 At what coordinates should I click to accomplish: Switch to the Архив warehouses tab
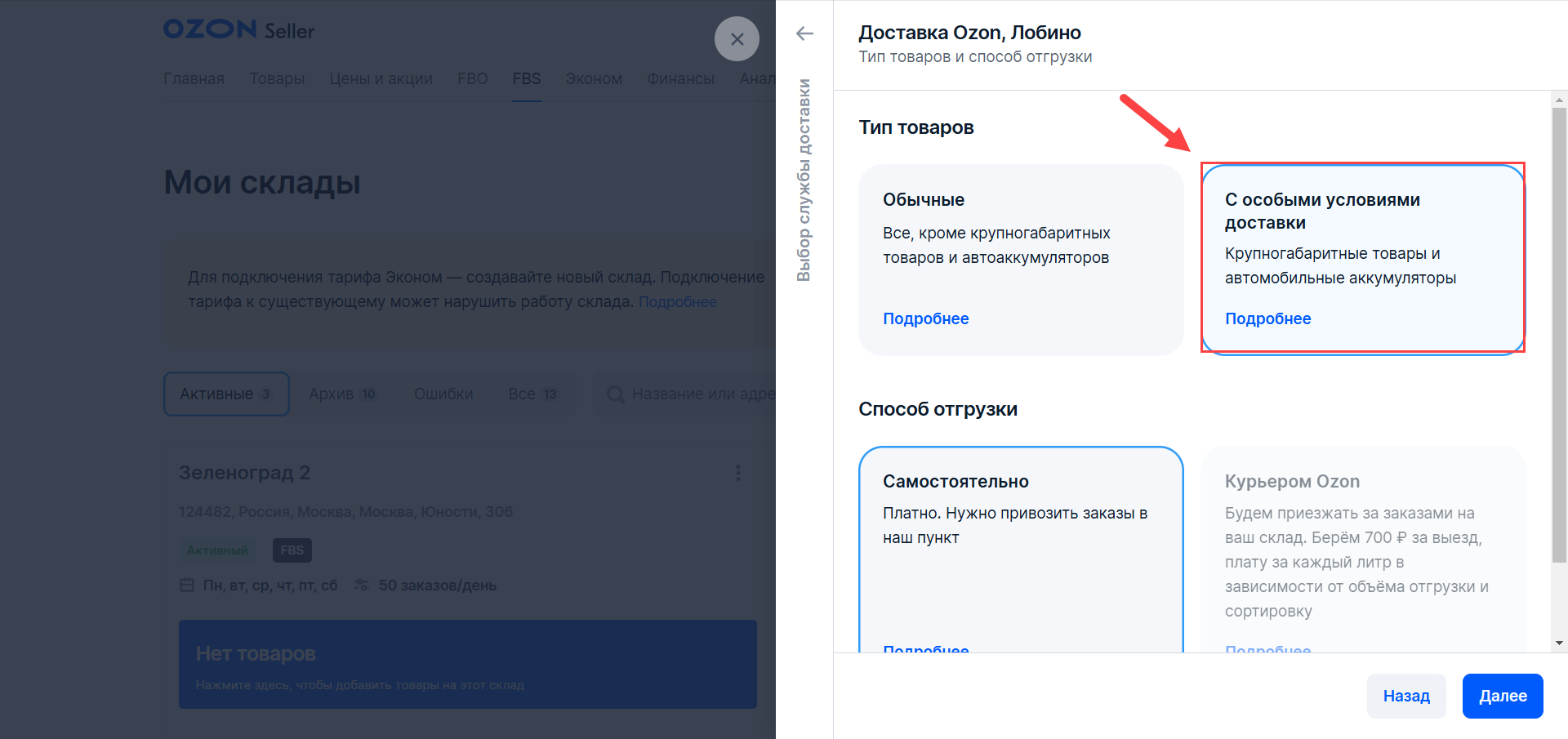[343, 394]
